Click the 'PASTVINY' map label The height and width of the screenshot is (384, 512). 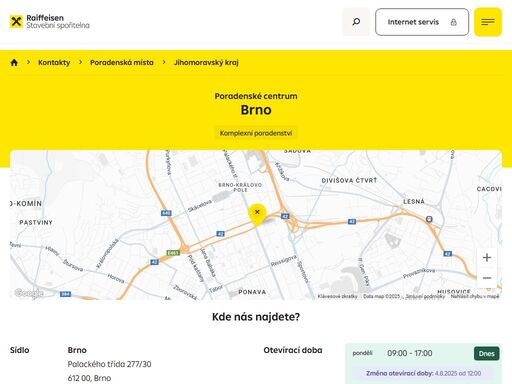36,222
